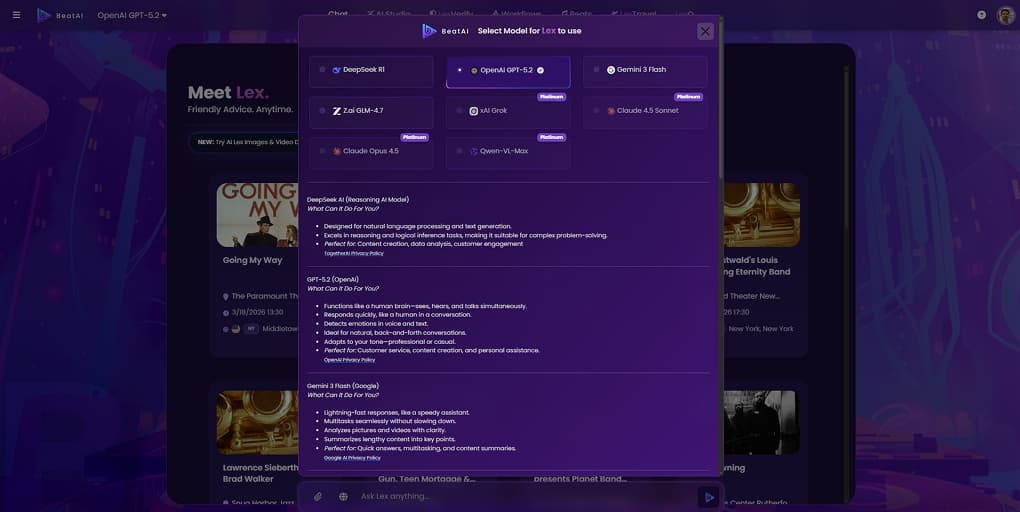The image size is (1020, 512).
Task: Close the Select Model dialog
Action: coord(705,31)
